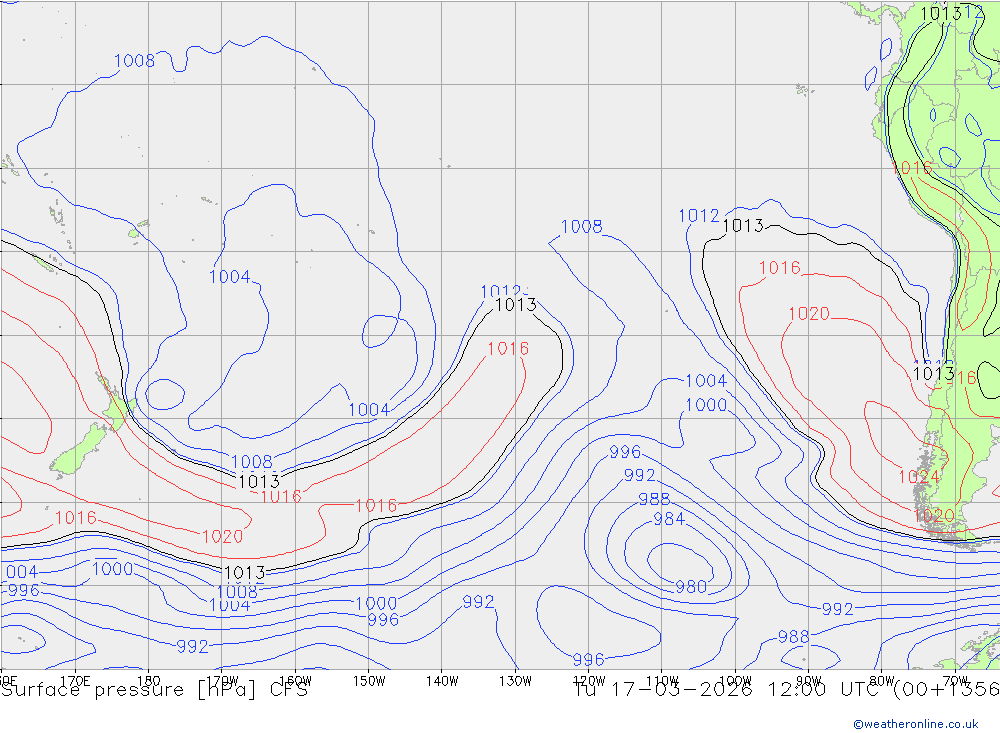This screenshot has width=1000, height=733.
Task: Click the blue 1012 label left of black 1013
Action: coord(699,216)
